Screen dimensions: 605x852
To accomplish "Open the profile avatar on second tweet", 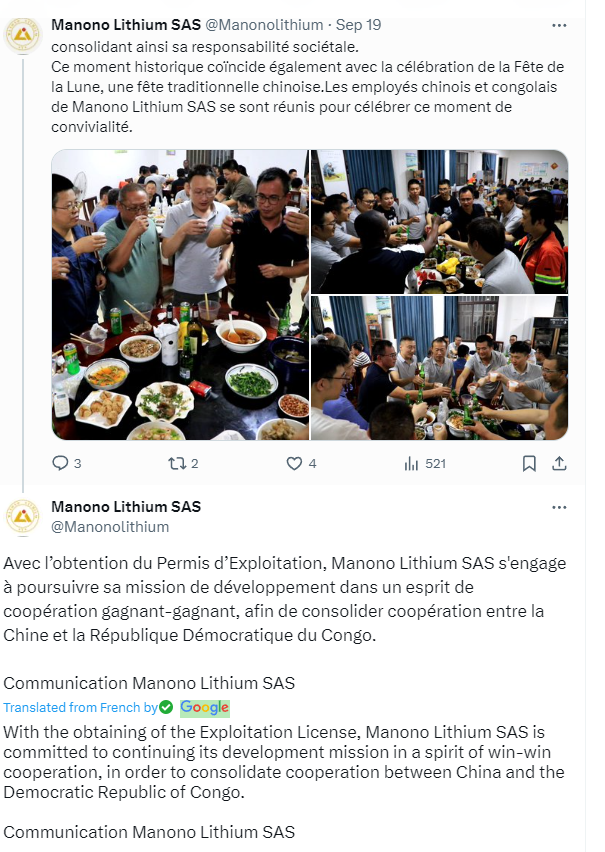I will [22, 516].
